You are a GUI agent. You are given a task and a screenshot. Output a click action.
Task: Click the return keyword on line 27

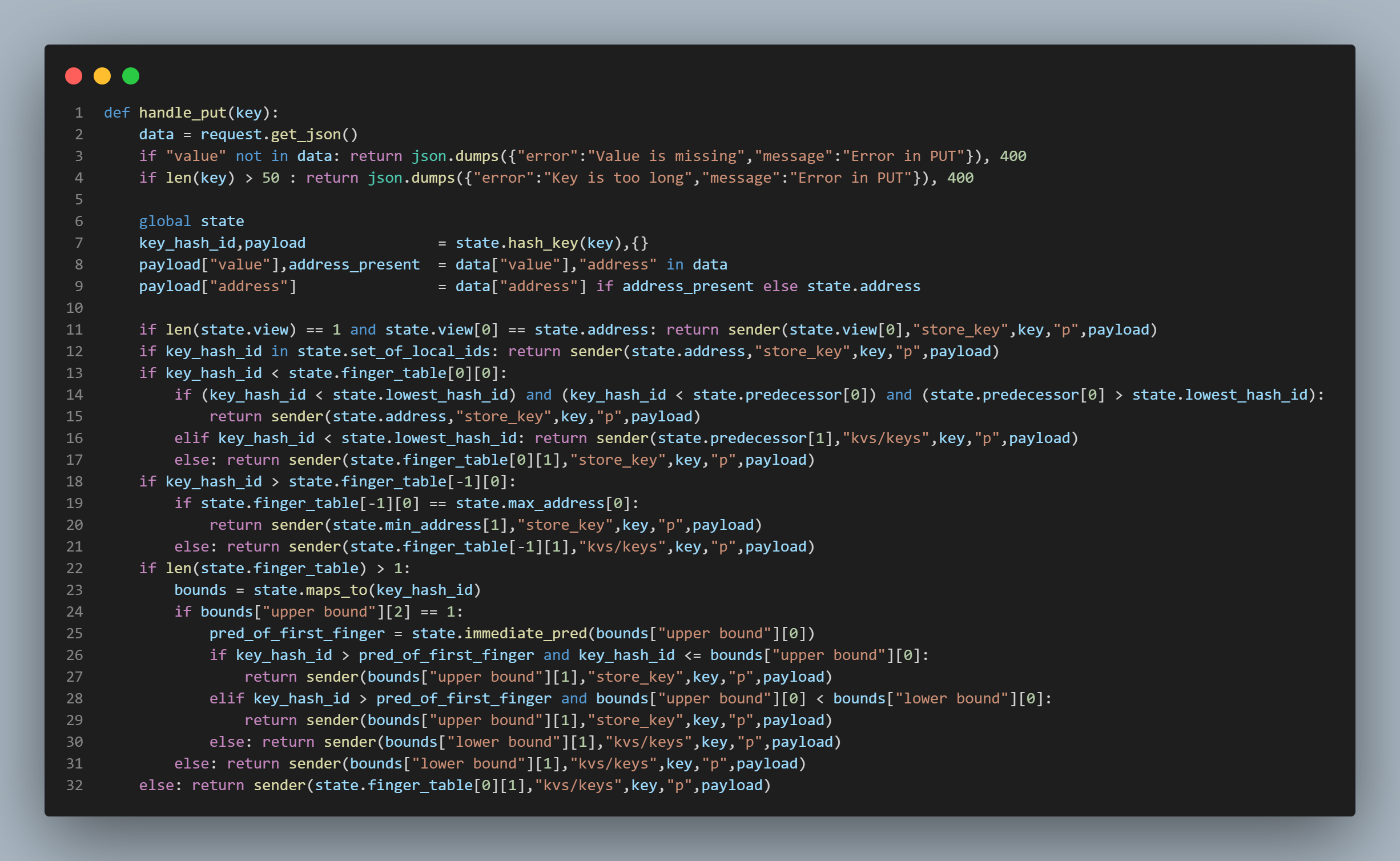click(x=271, y=677)
